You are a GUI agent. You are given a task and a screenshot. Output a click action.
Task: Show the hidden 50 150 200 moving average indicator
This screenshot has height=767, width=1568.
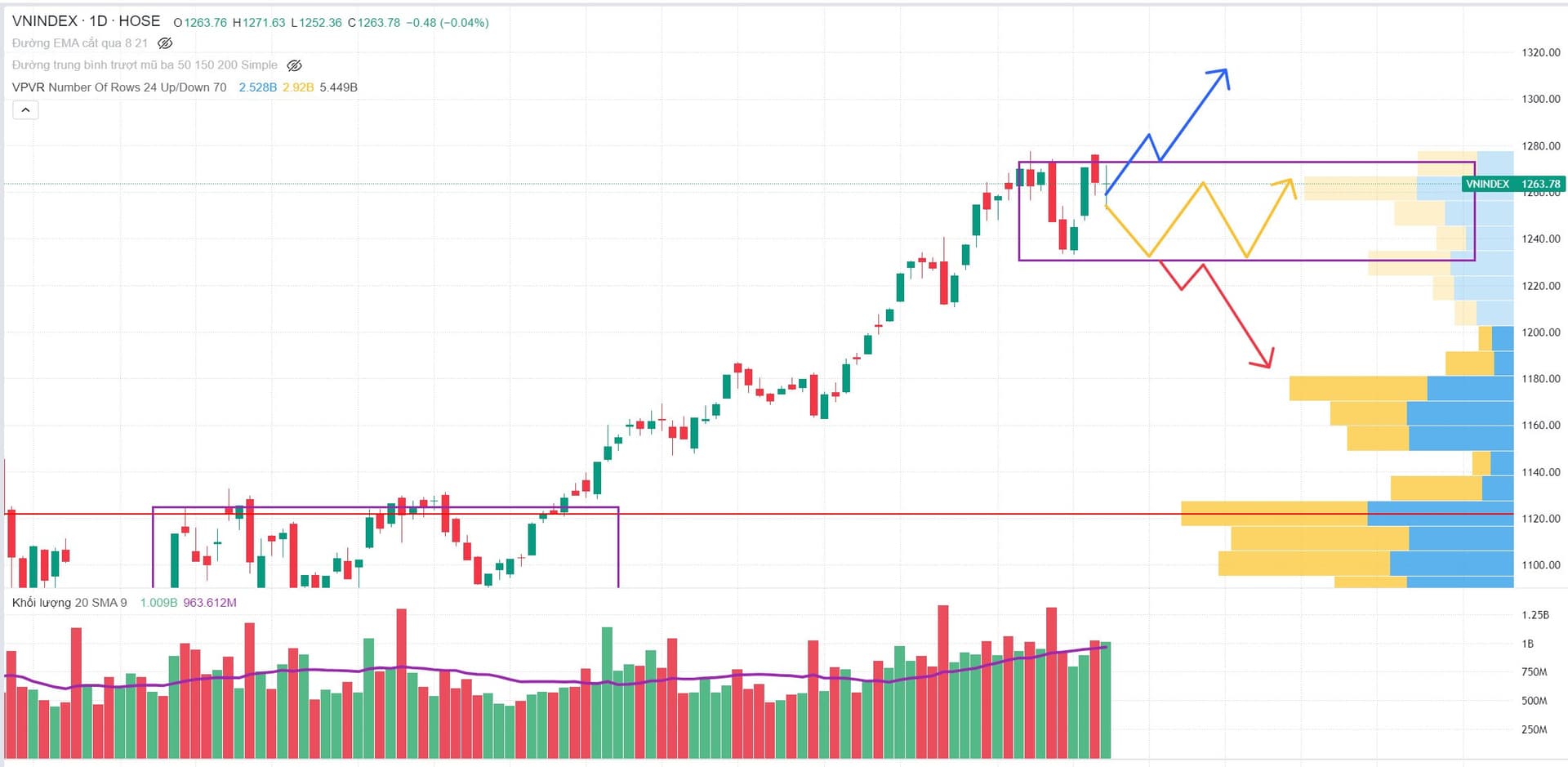coord(295,65)
